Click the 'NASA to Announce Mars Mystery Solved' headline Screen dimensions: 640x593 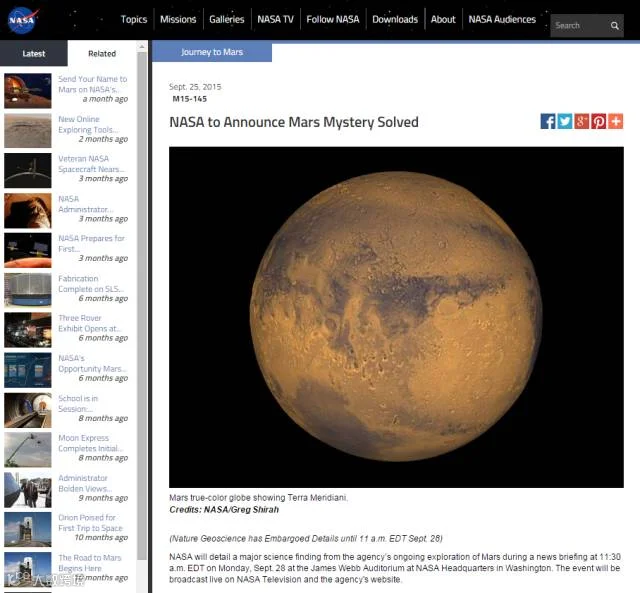[x=294, y=122]
